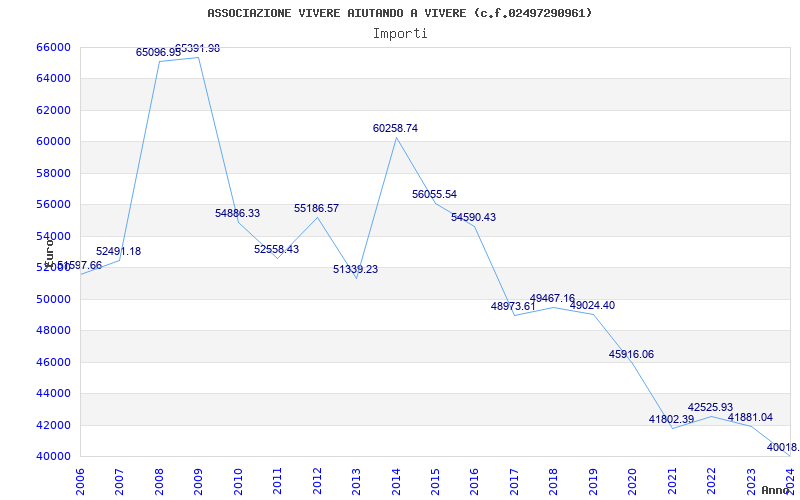
Task: Click the 2011 x-axis year label
Action: point(278,480)
